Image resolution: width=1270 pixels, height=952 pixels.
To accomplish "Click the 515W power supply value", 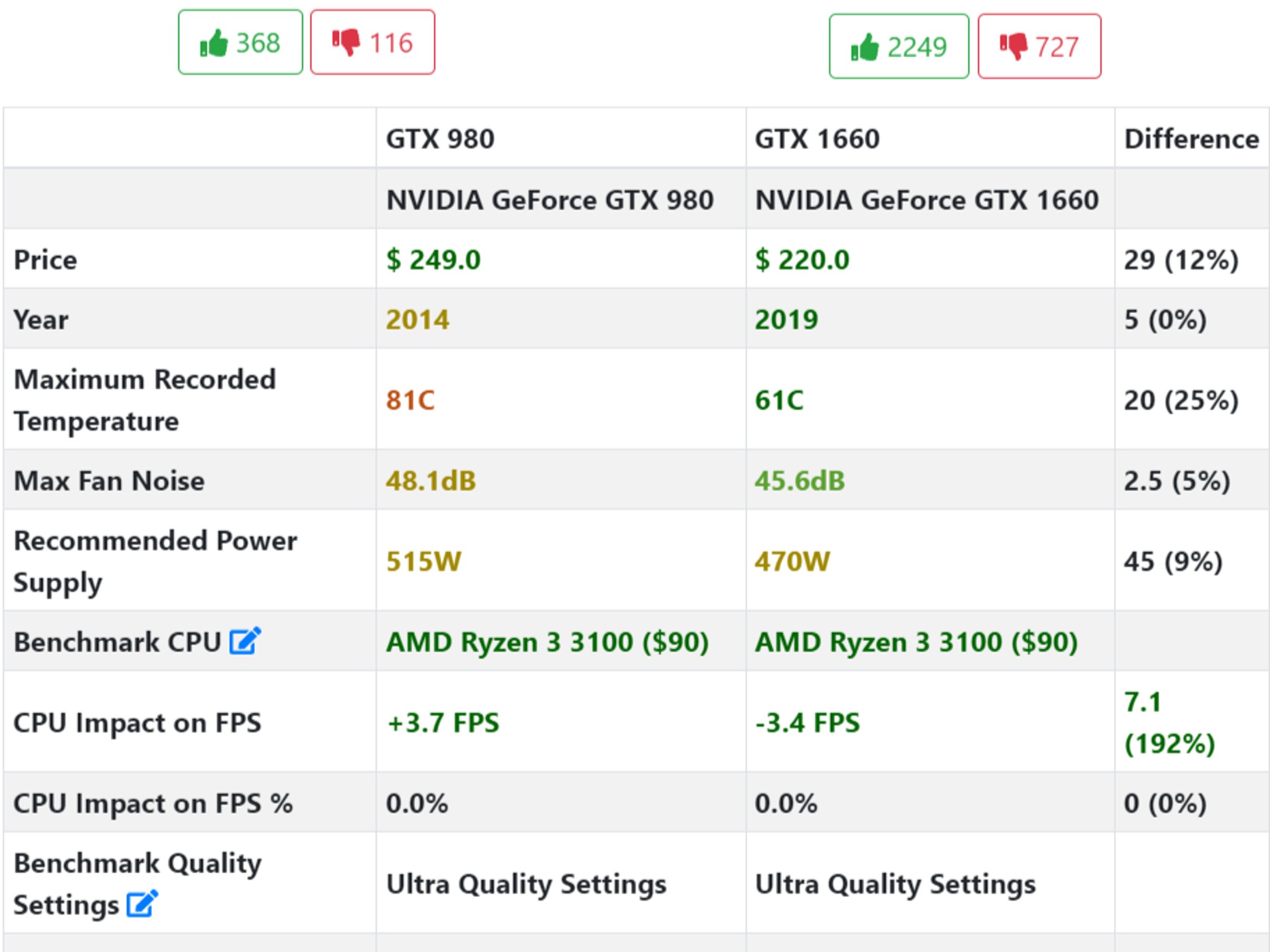I will click(x=424, y=561).
